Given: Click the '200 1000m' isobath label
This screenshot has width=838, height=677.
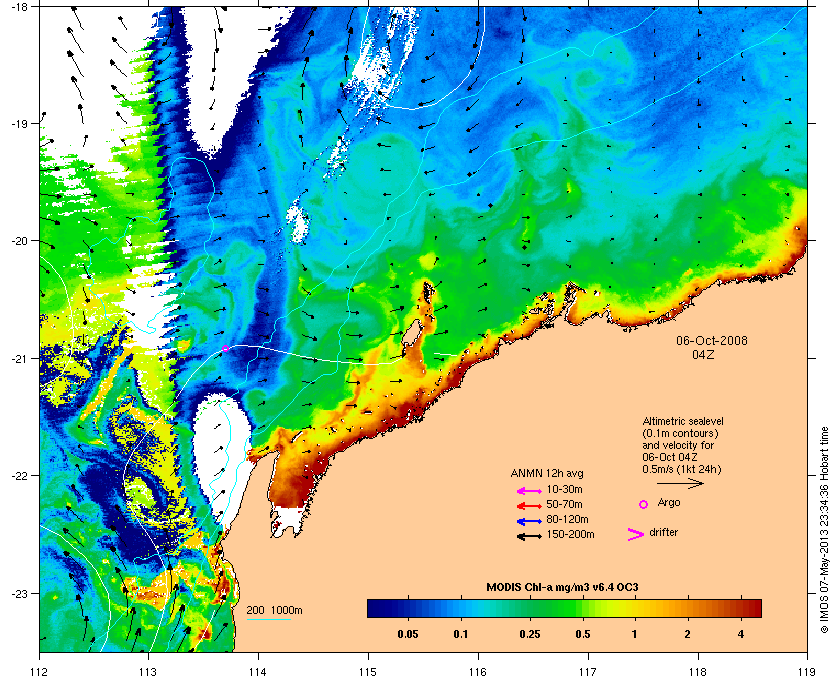Looking at the screenshot, I should tap(275, 610).
